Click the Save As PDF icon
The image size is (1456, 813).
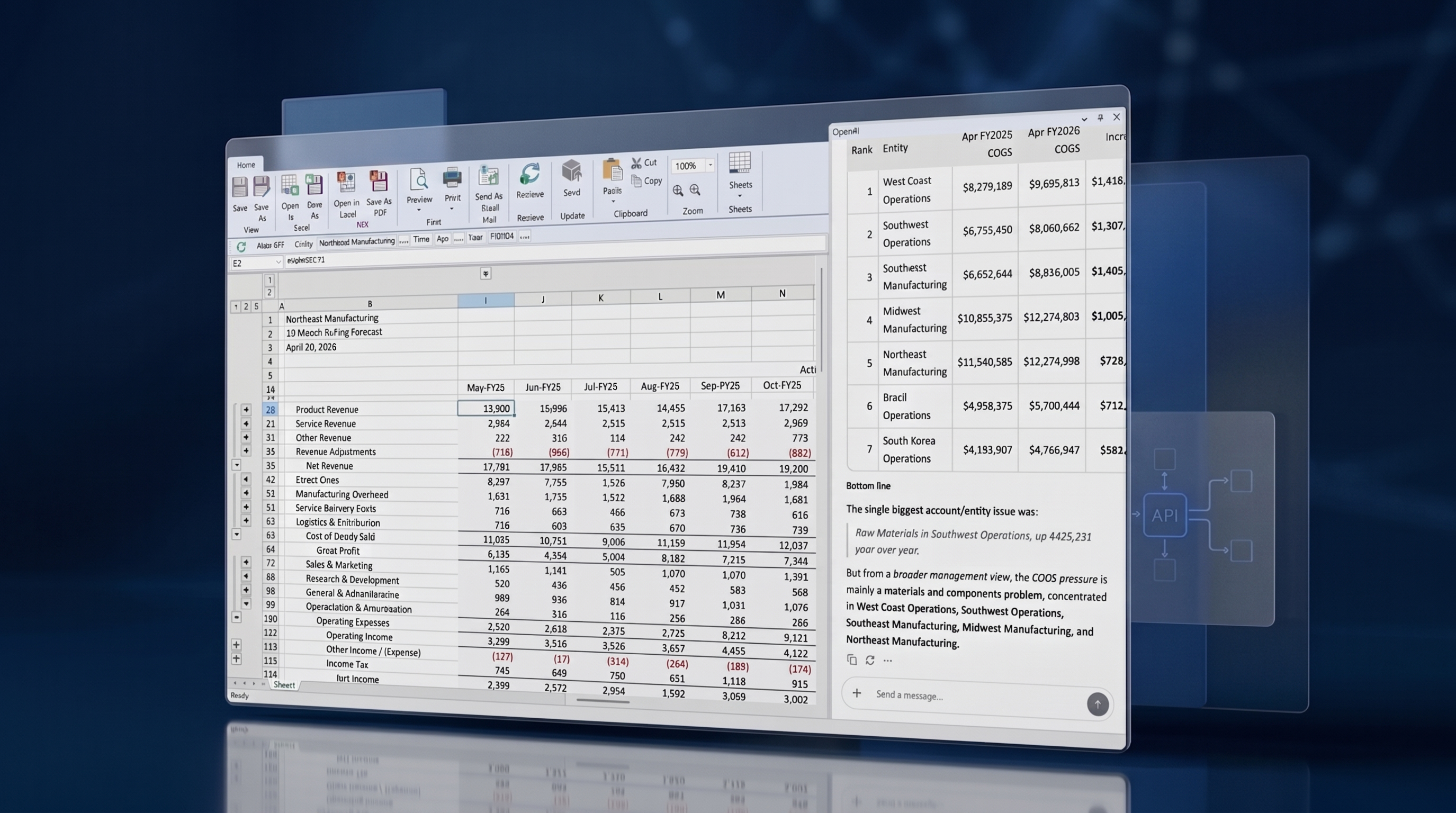379,182
